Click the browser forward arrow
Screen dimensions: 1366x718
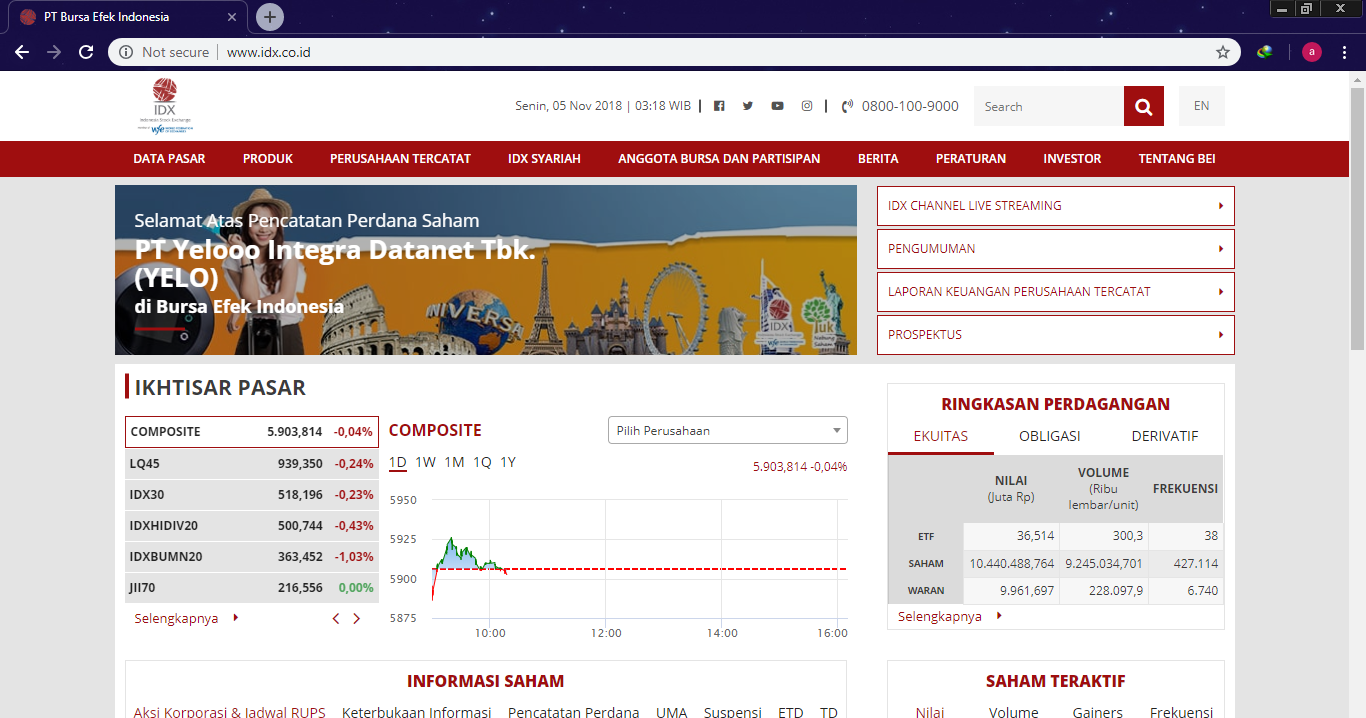coord(54,52)
